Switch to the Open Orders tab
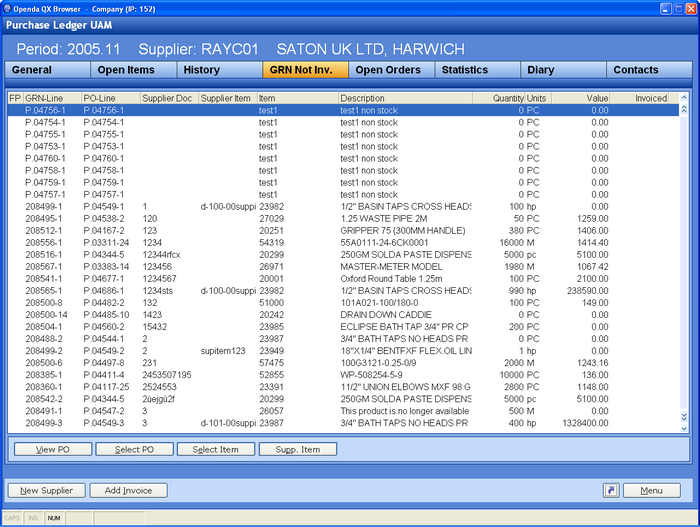 pos(391,70)
